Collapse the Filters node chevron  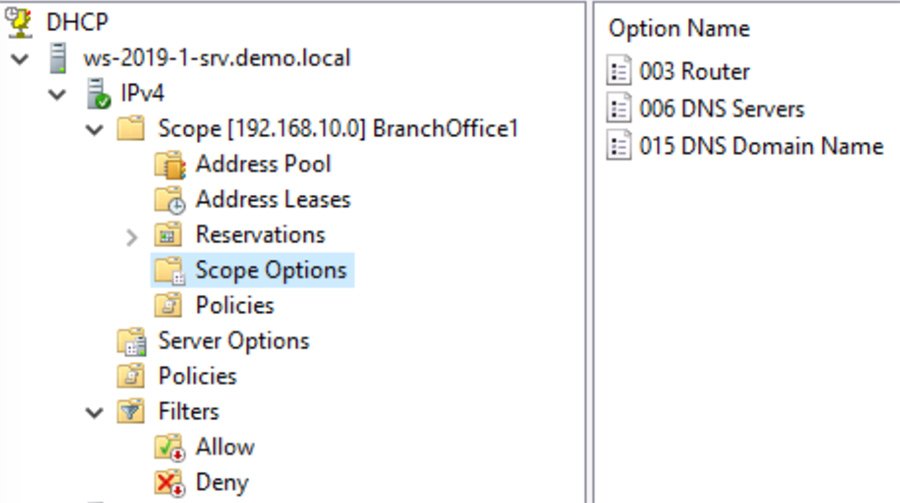coord(95,412)
